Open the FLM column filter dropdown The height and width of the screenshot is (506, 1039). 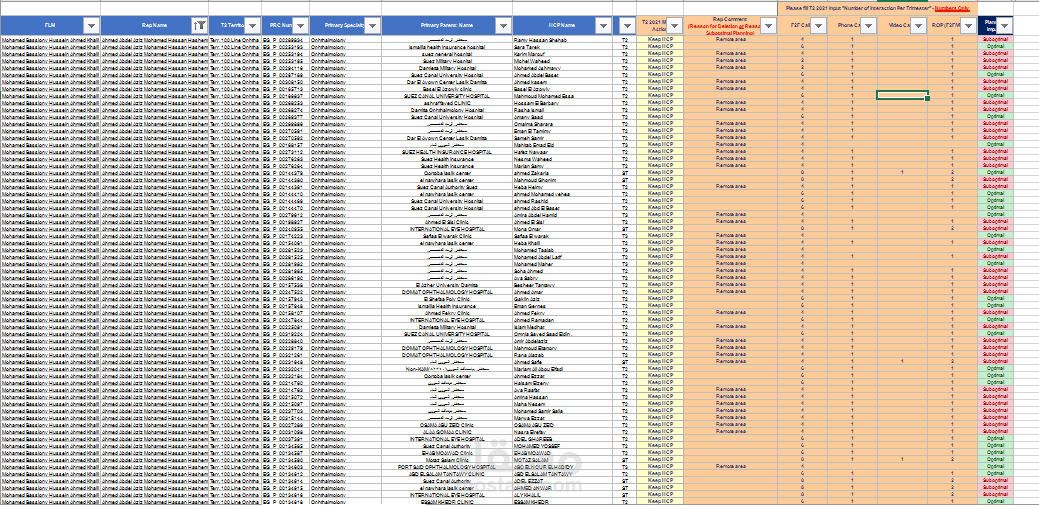91,26
